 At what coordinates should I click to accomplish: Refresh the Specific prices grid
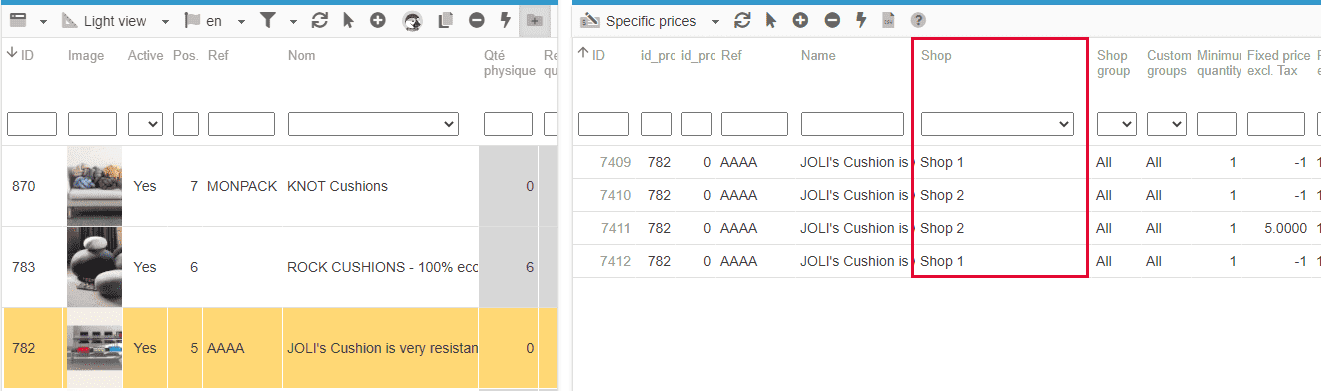pos(742,20)
